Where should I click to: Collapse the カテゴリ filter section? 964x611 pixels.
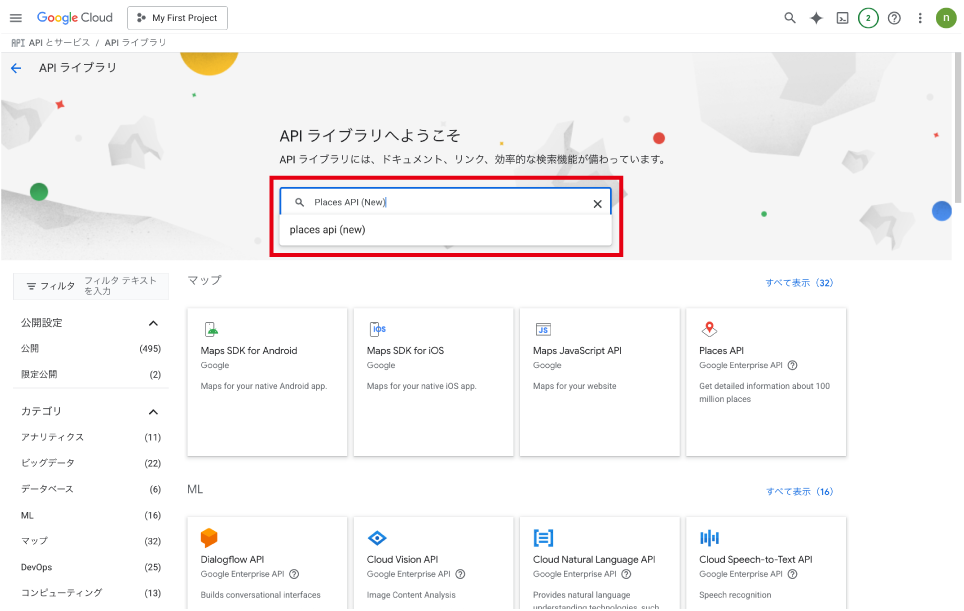coord(153,411)
